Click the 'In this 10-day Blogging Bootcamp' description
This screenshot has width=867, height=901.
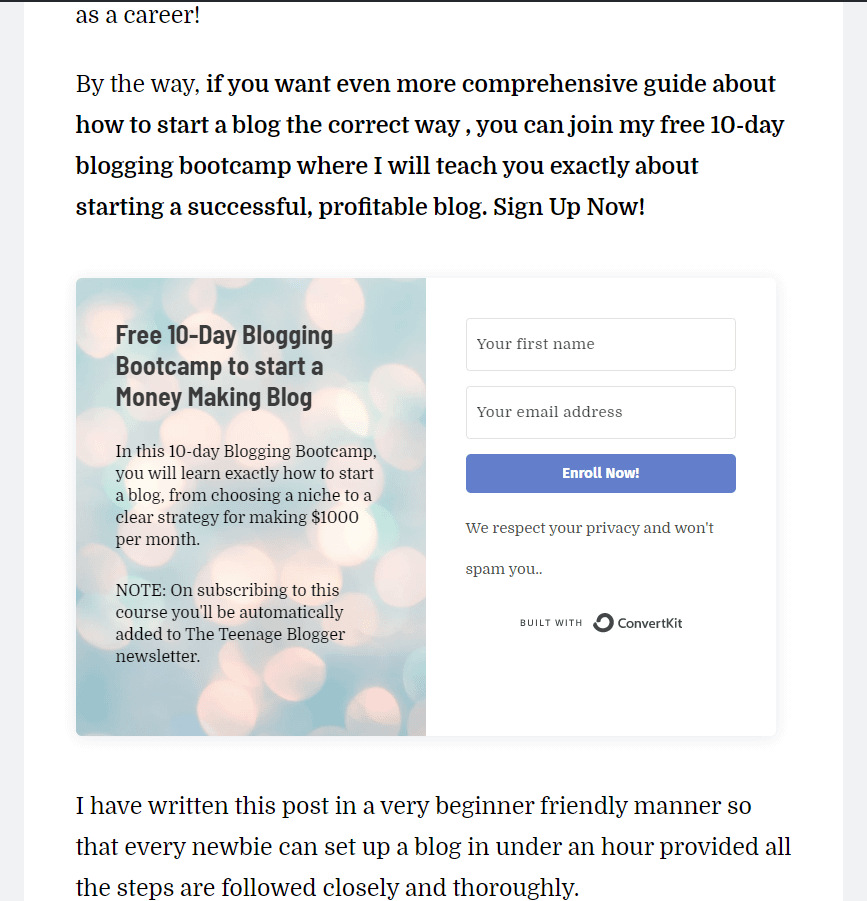click(x=246, y=495)
